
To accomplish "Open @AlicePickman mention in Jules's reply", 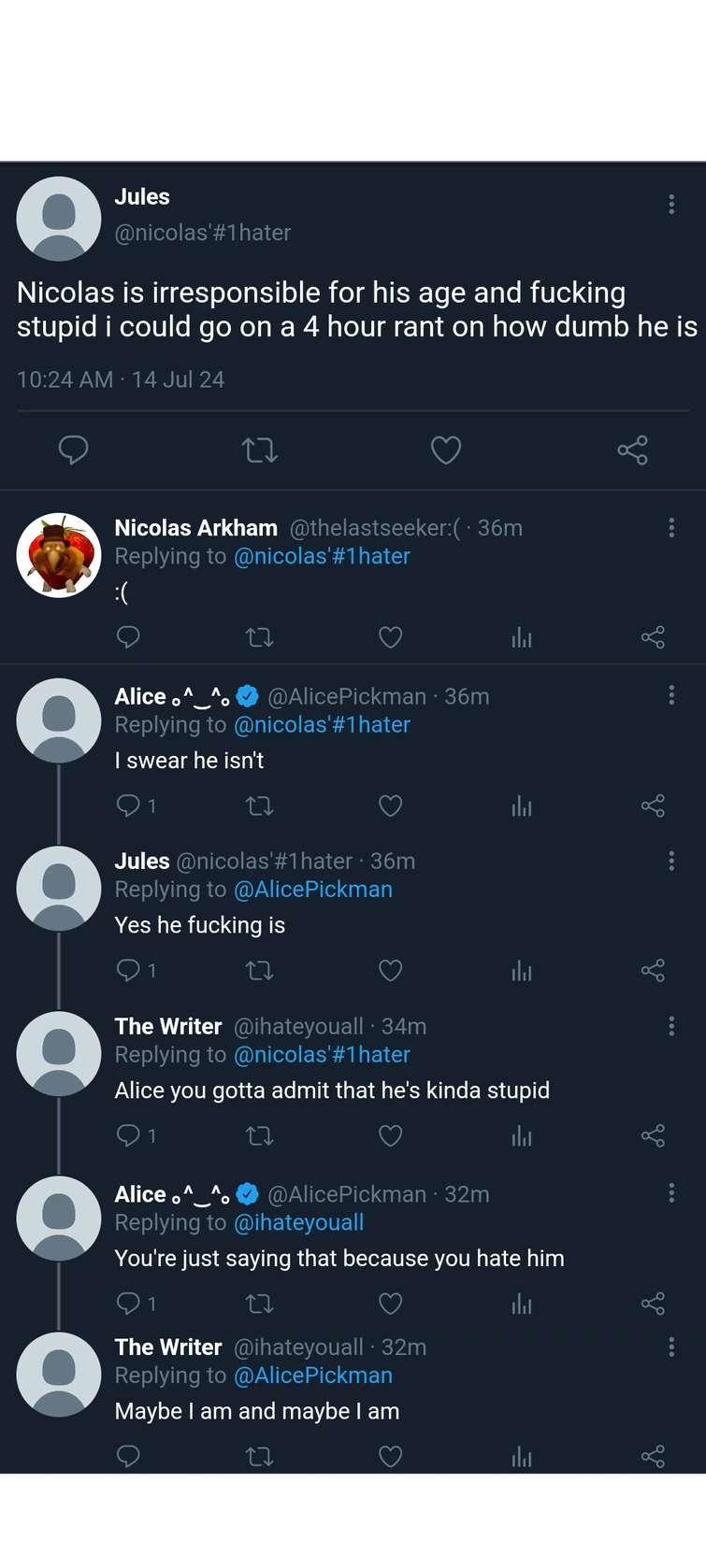I will [x=313, y=890].
